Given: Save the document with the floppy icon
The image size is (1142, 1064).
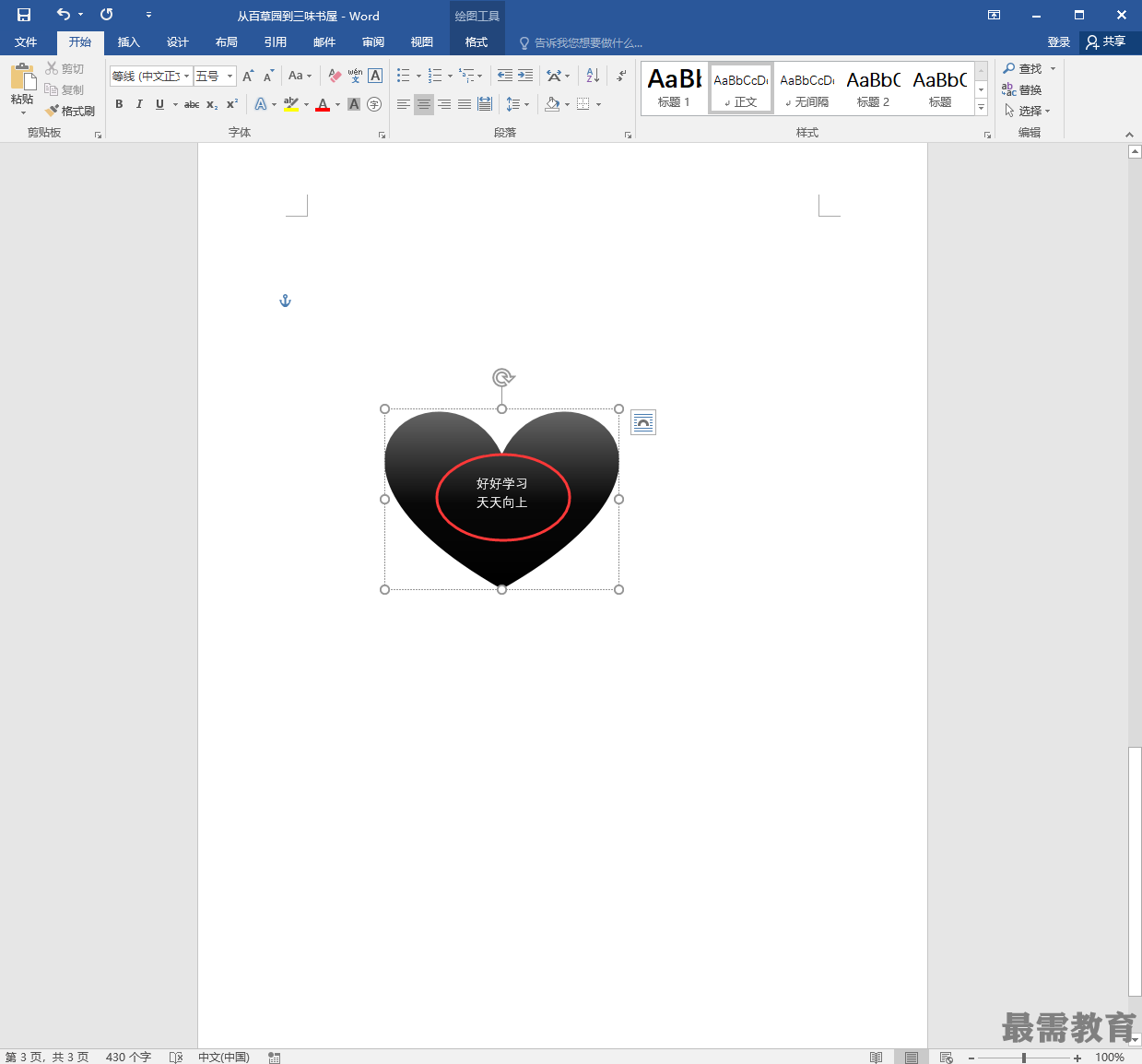Looking at the screenshot, I should click(x=24, y=15).
